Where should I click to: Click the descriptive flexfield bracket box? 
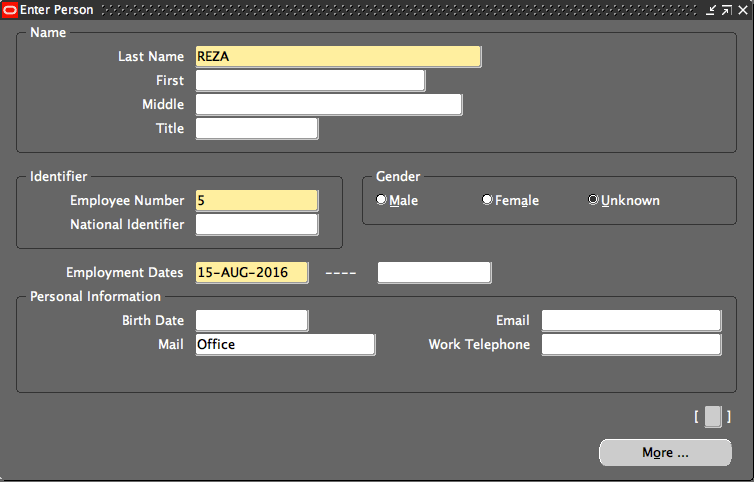712,416
